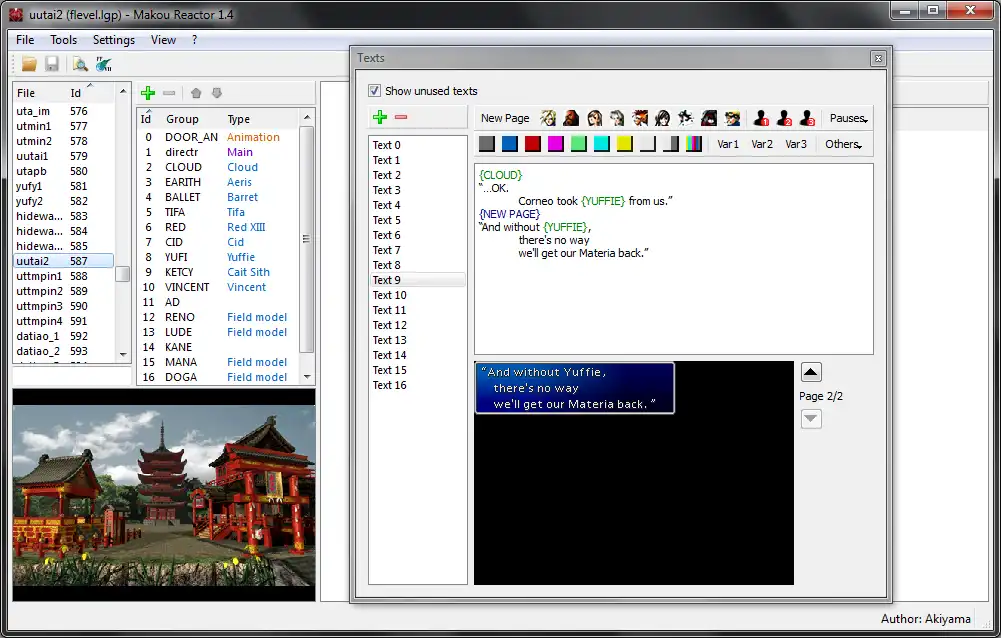Toggle Show unused texts checkbox

point(375,90)
